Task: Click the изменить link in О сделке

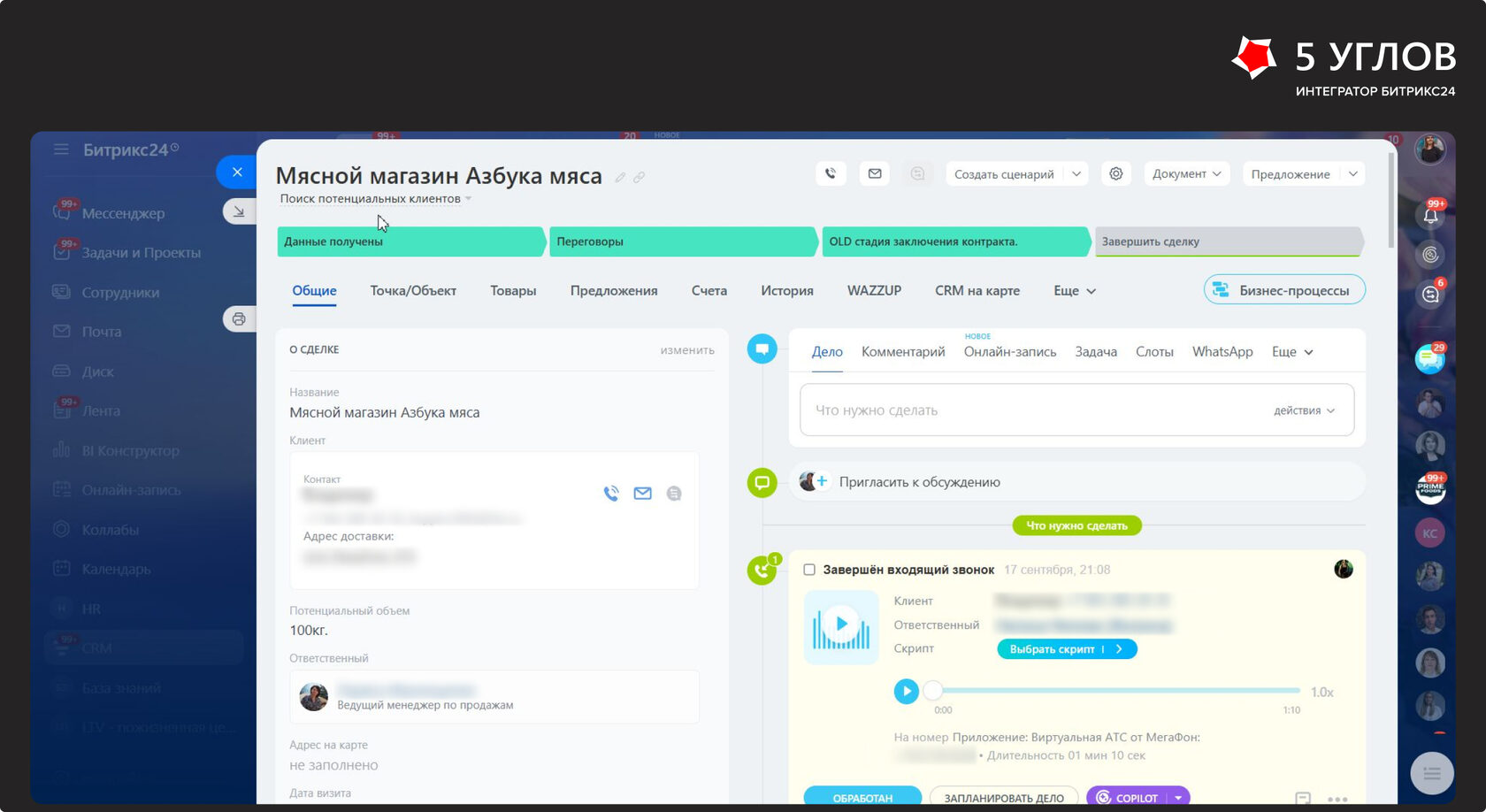Action: pos(687,350)
